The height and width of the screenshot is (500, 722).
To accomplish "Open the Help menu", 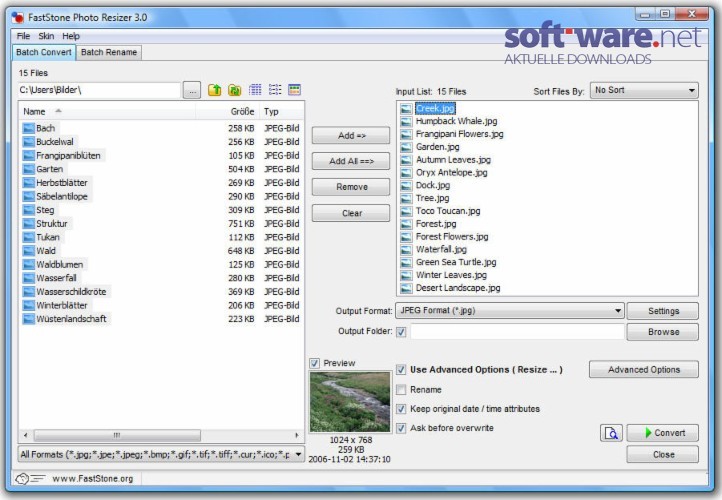I will pyautogui.click(x=71, y=36).
